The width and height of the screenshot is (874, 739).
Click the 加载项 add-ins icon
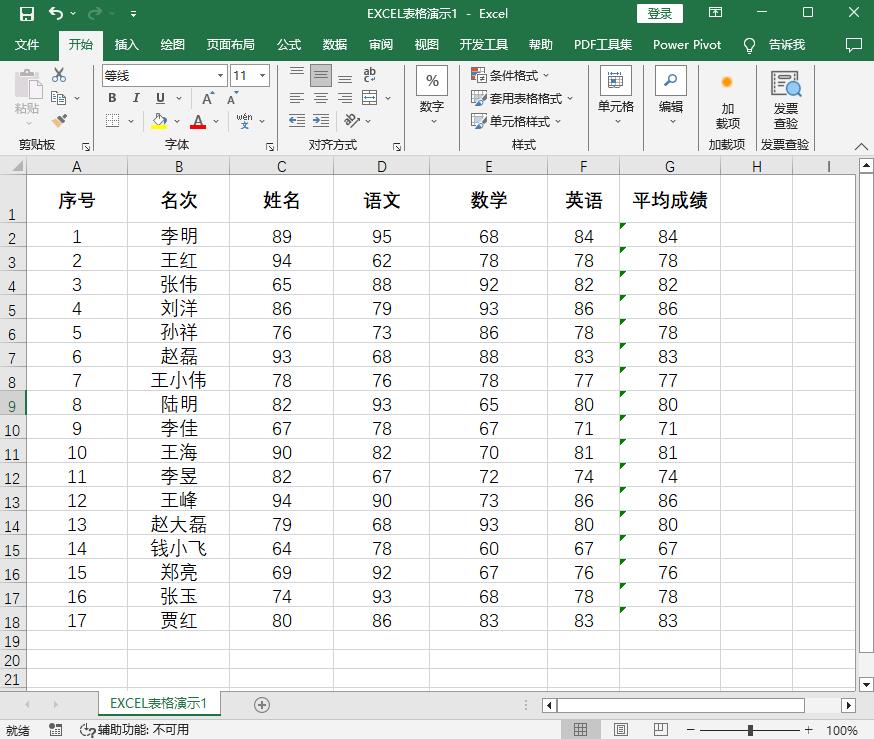[x=727, y=82]
